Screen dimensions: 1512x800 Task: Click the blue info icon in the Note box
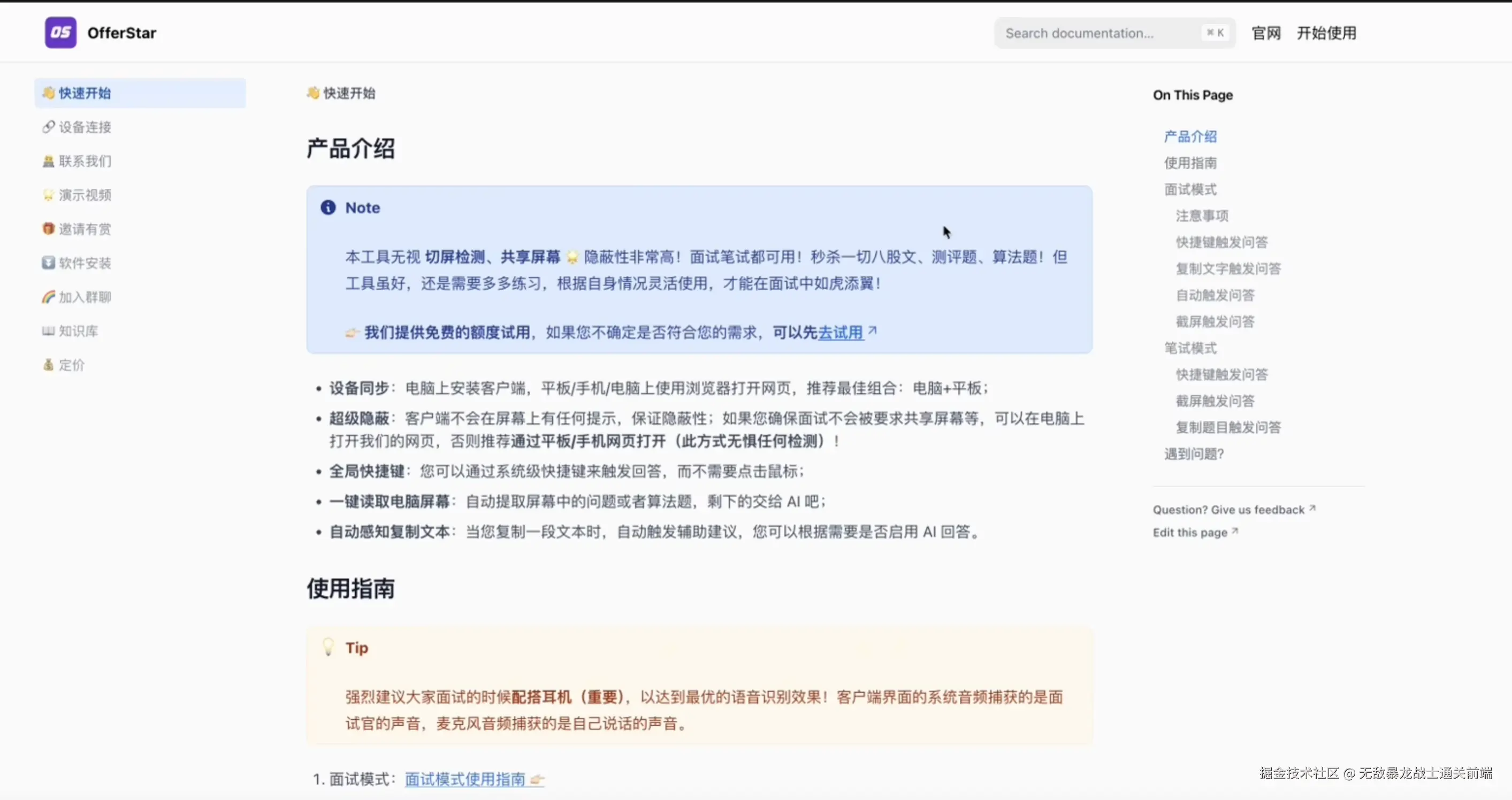click(x=328, y=207)
